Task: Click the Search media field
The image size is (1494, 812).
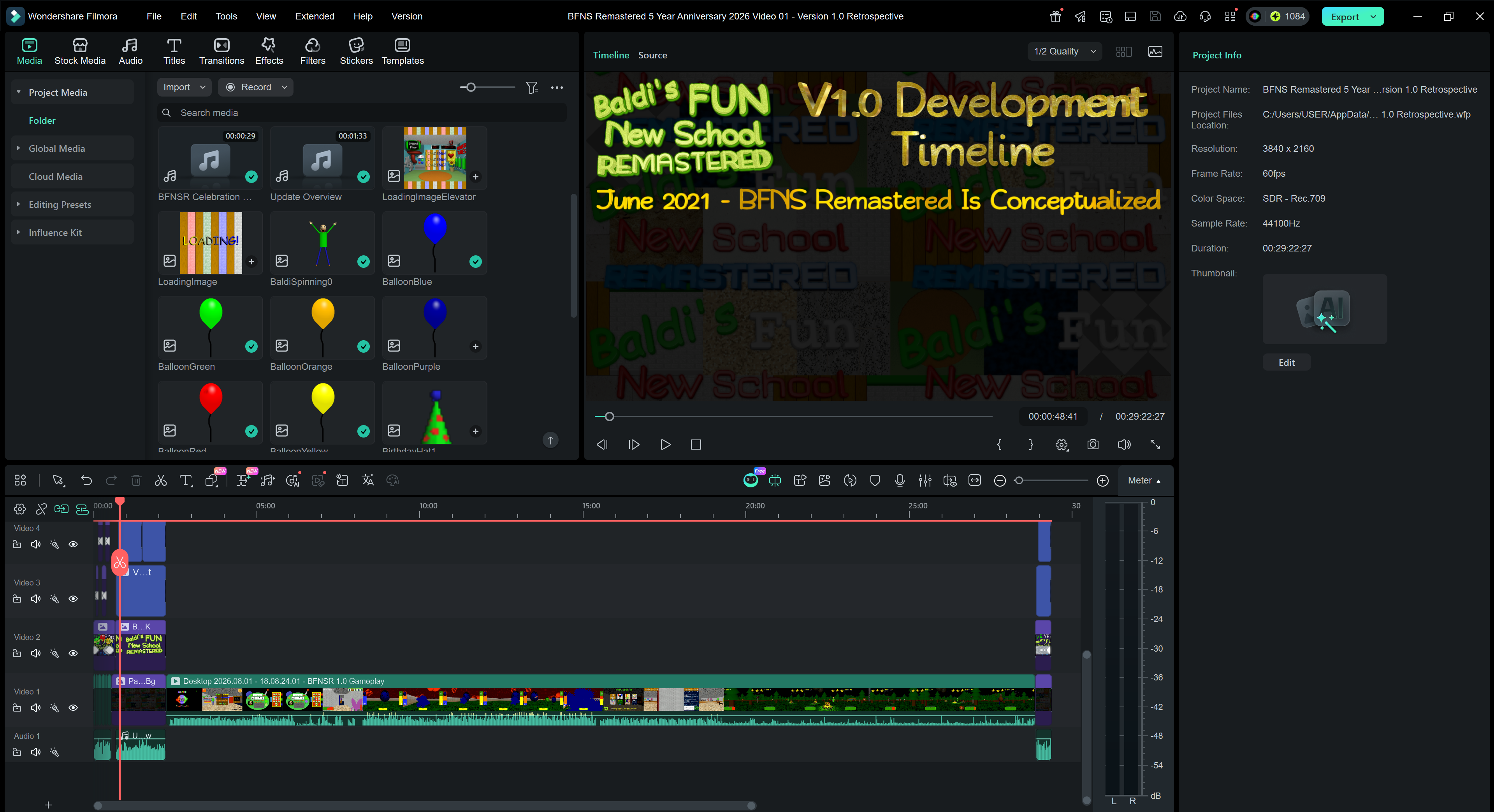Action: point(362,112)
